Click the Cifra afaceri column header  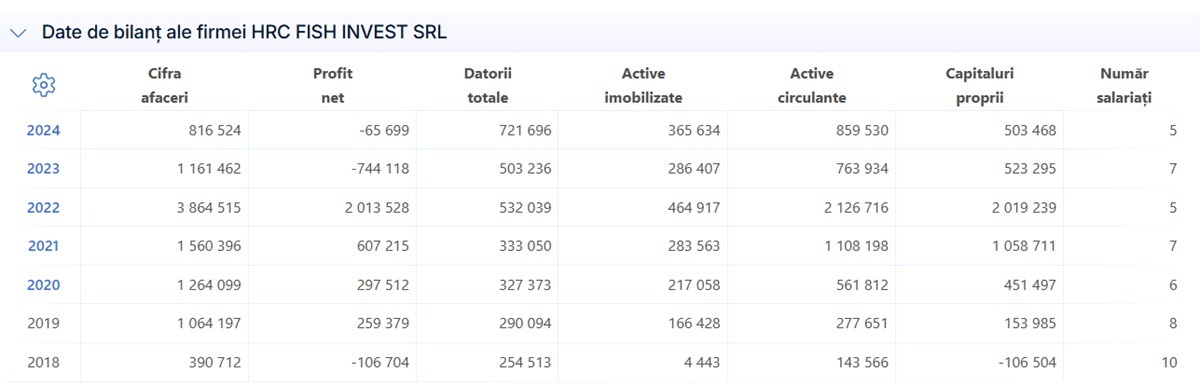pos(165,86)
